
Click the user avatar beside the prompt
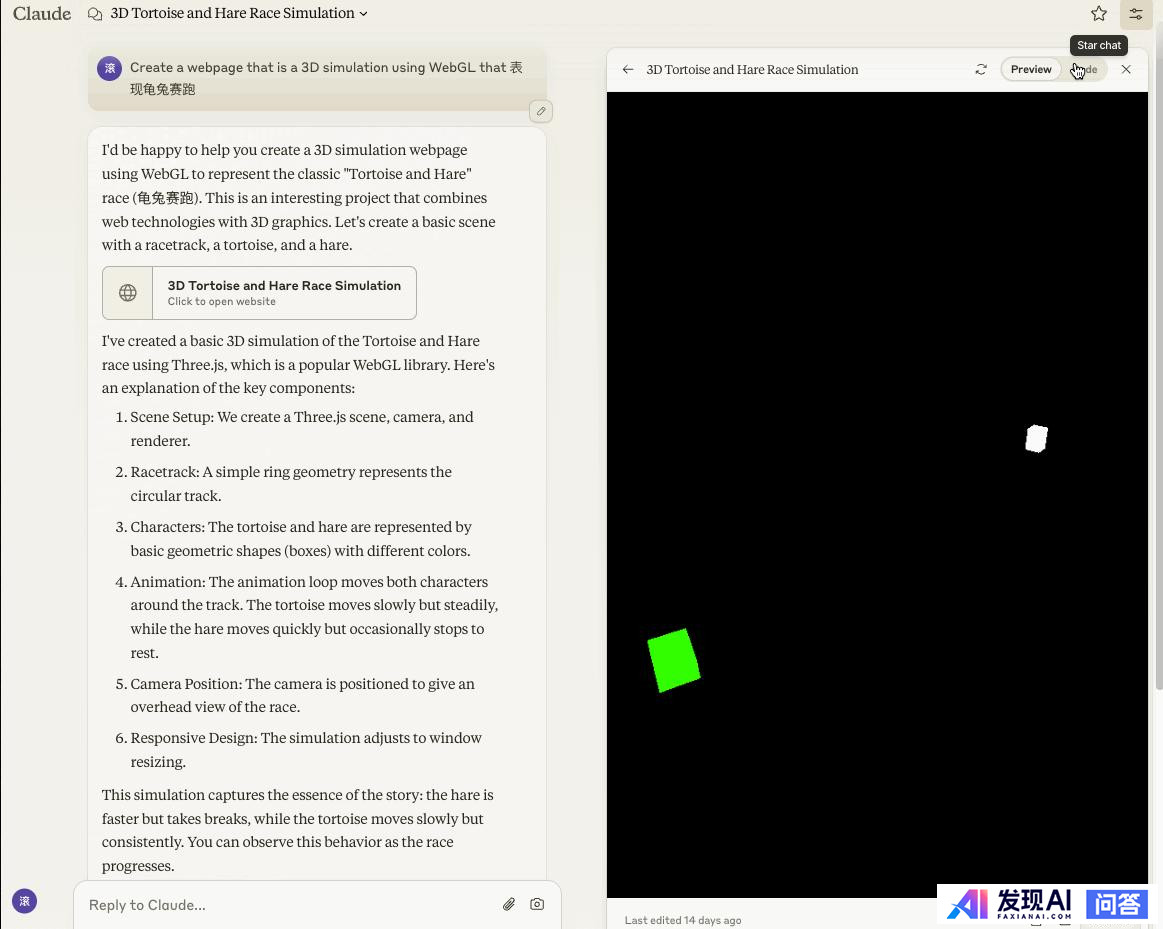pos(109,68)
